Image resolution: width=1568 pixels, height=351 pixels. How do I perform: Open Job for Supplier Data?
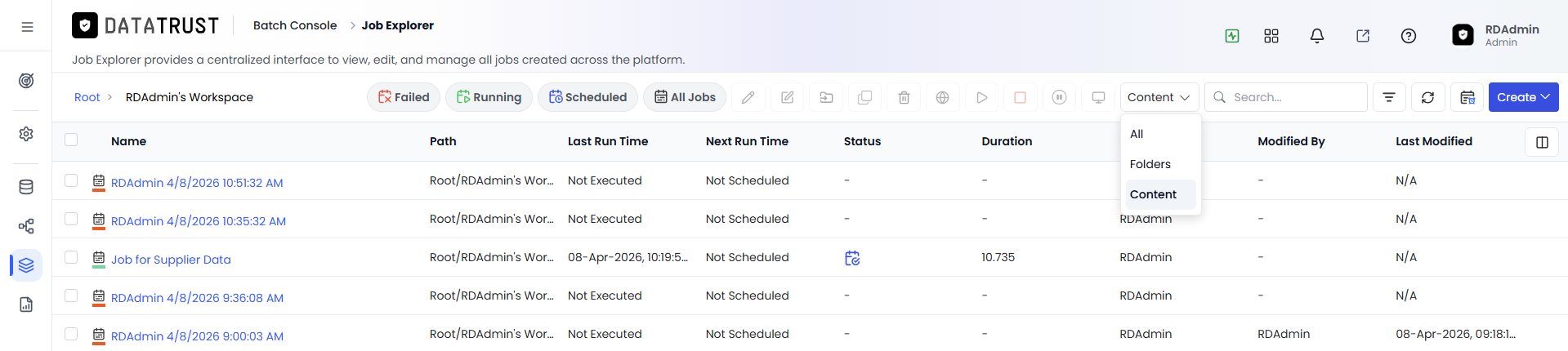(x=171, y=260)
